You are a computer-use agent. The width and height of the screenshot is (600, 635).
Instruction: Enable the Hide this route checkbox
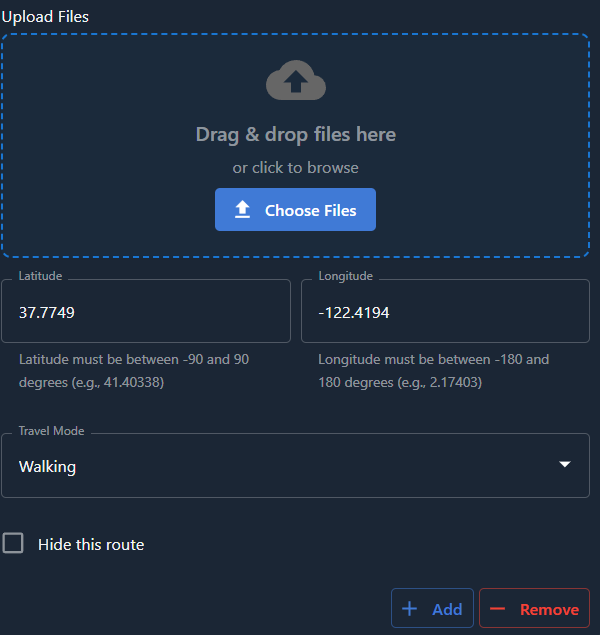pyautogui.click(x=13, y=543)
